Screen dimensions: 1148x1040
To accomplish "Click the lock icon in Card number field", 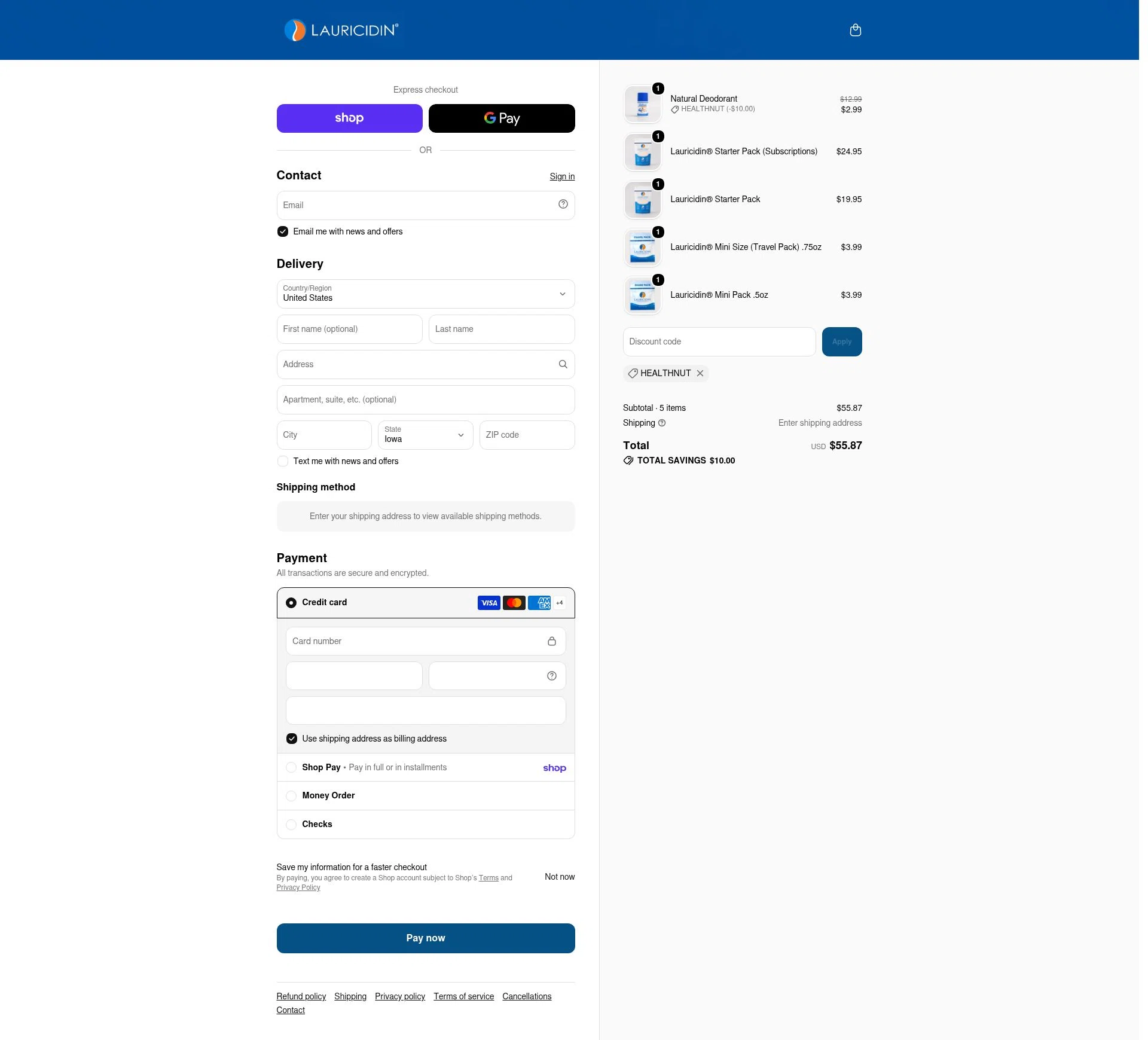I will (551, 641).
